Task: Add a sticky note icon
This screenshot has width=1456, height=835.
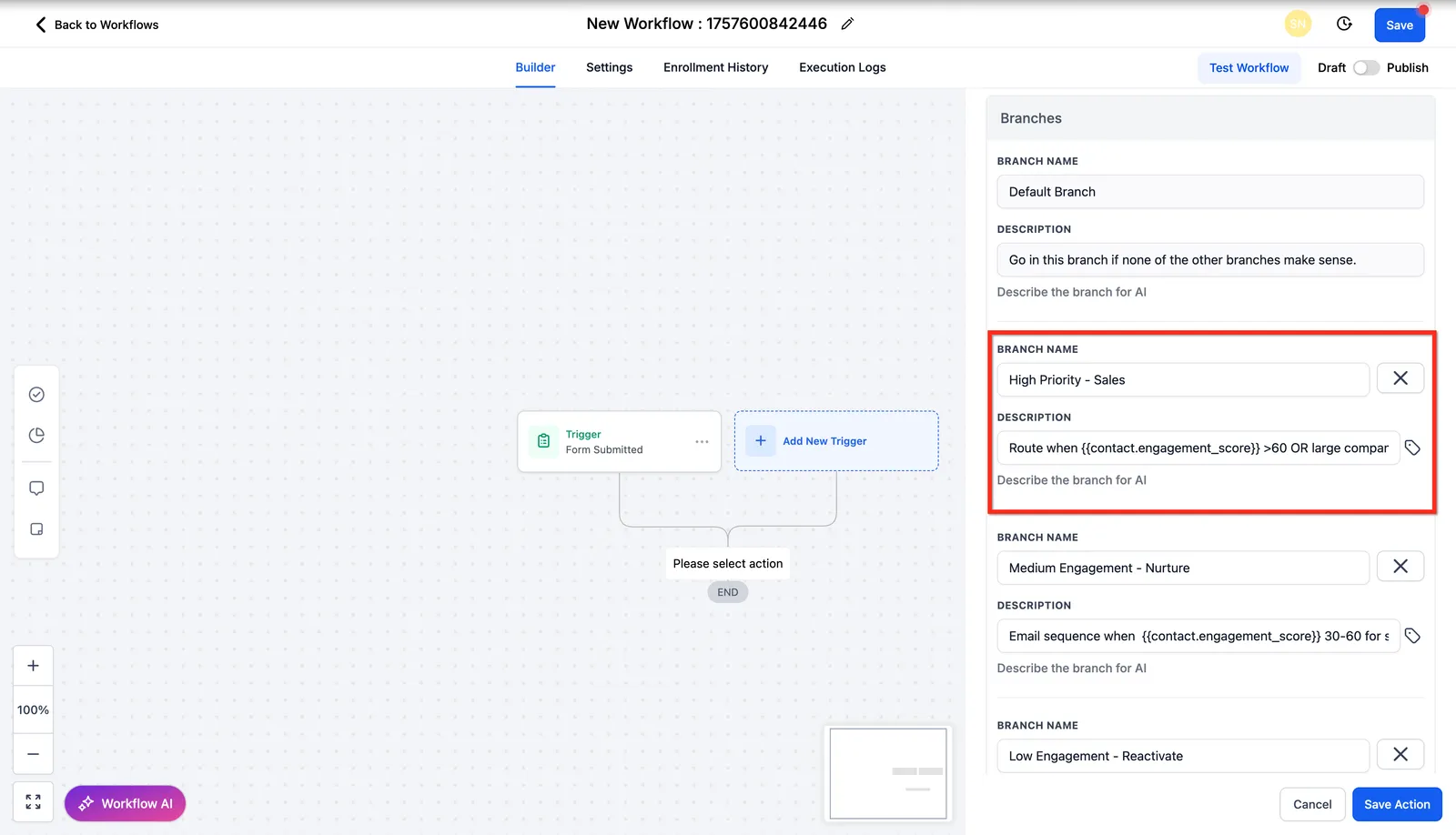Action: pyautogui.click(x=36, y=528)
